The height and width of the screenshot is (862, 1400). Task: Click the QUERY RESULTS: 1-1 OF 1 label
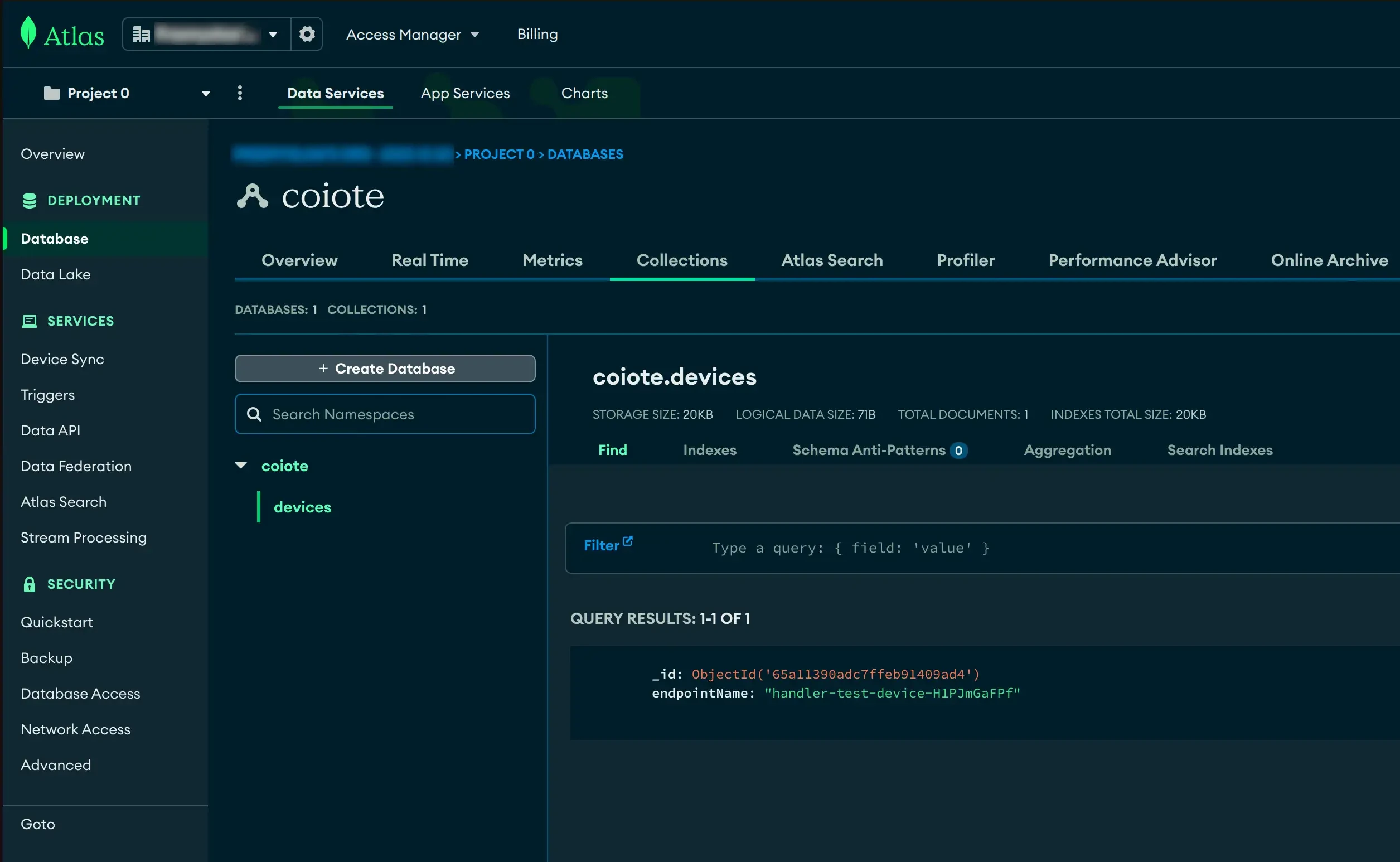(660, 618)
